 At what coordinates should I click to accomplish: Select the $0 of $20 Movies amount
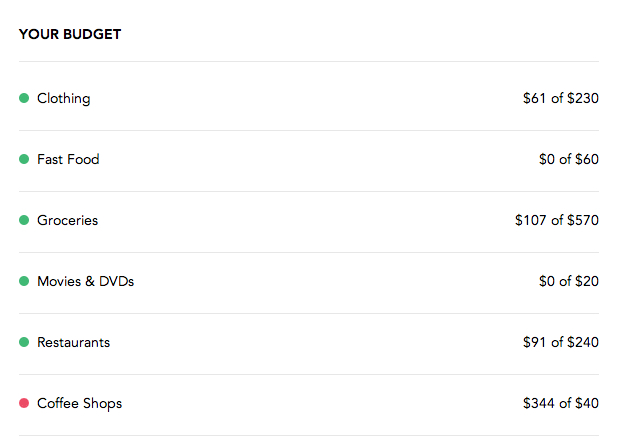(x=568, y=281)
